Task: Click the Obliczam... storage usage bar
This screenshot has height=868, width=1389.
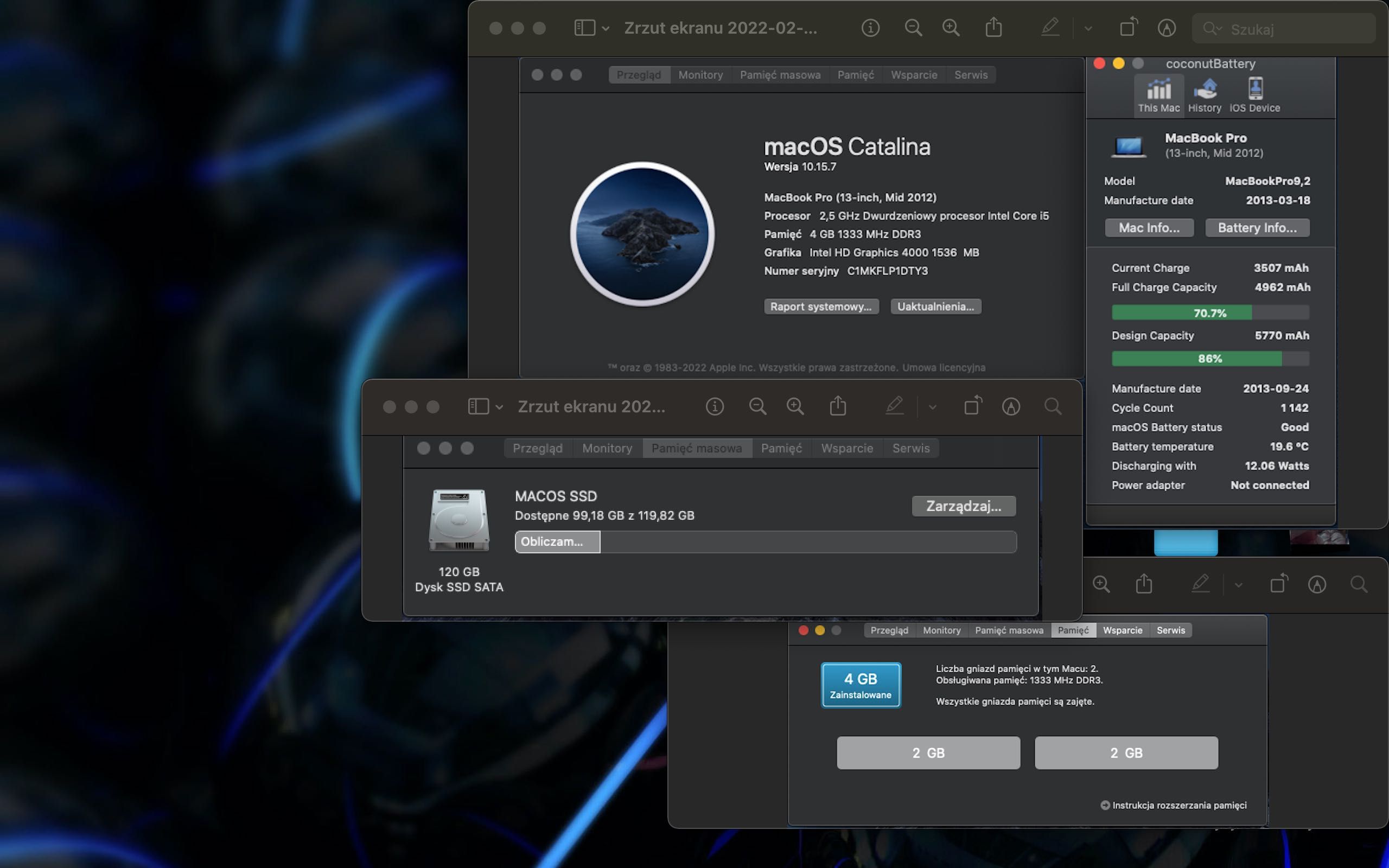Action: (x=766, y=542)
